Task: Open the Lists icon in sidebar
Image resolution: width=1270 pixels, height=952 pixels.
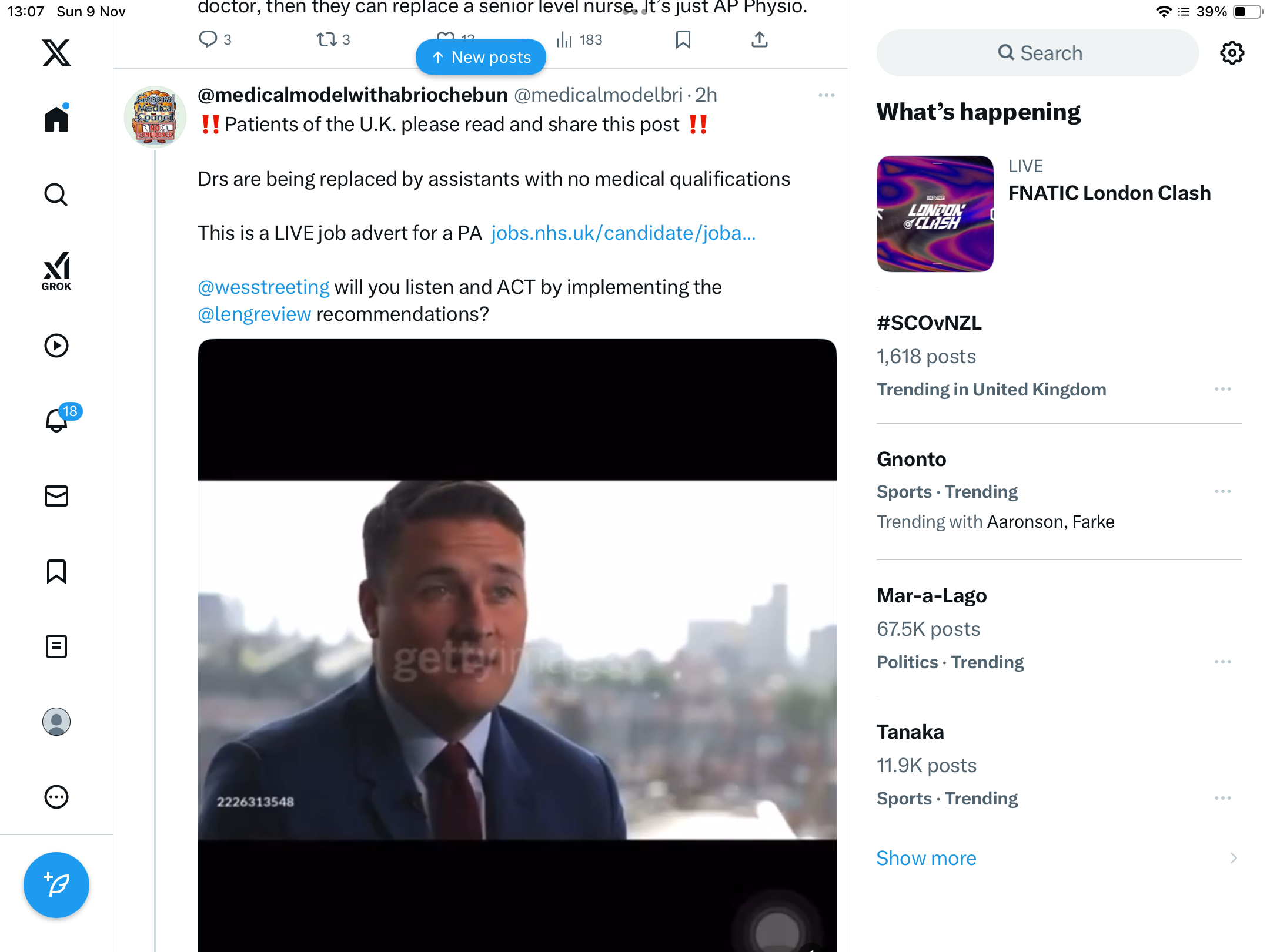Action: point(56,646)
